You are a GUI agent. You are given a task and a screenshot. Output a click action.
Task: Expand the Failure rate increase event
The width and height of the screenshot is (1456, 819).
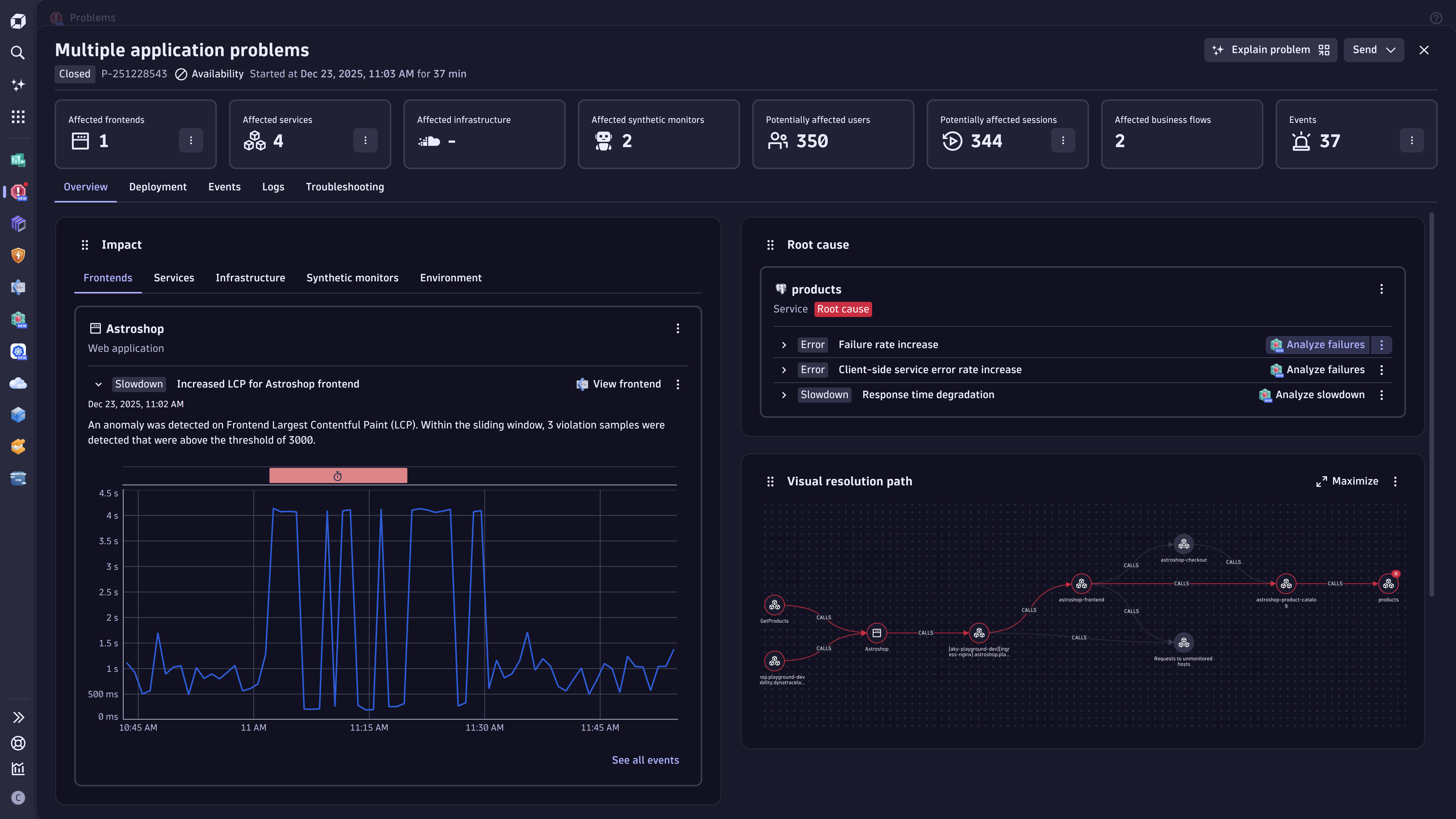coord(784,345)
